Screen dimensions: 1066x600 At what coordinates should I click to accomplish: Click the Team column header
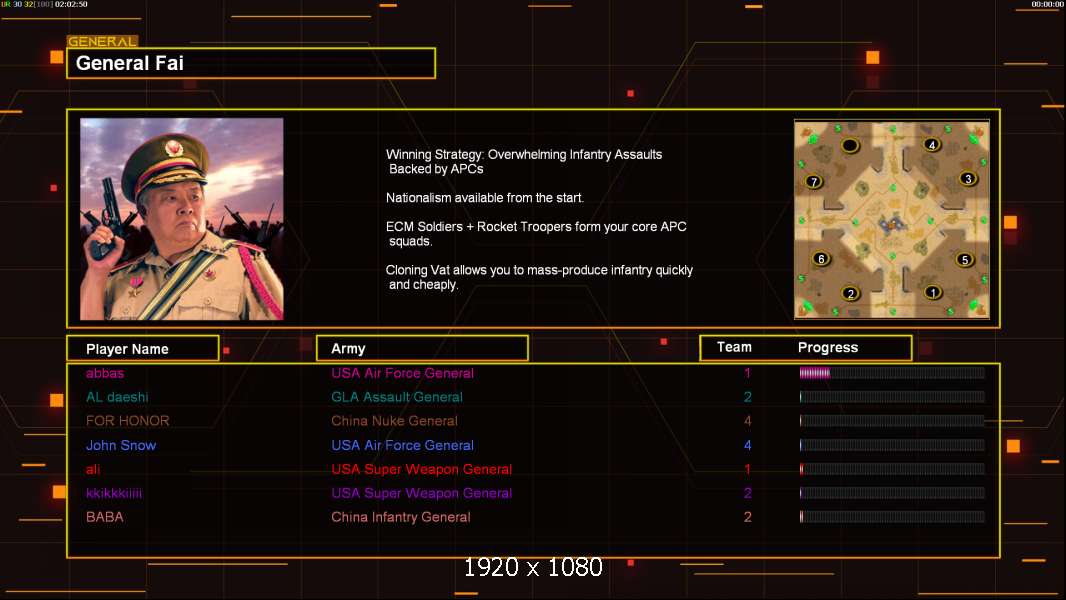(734, 347)
